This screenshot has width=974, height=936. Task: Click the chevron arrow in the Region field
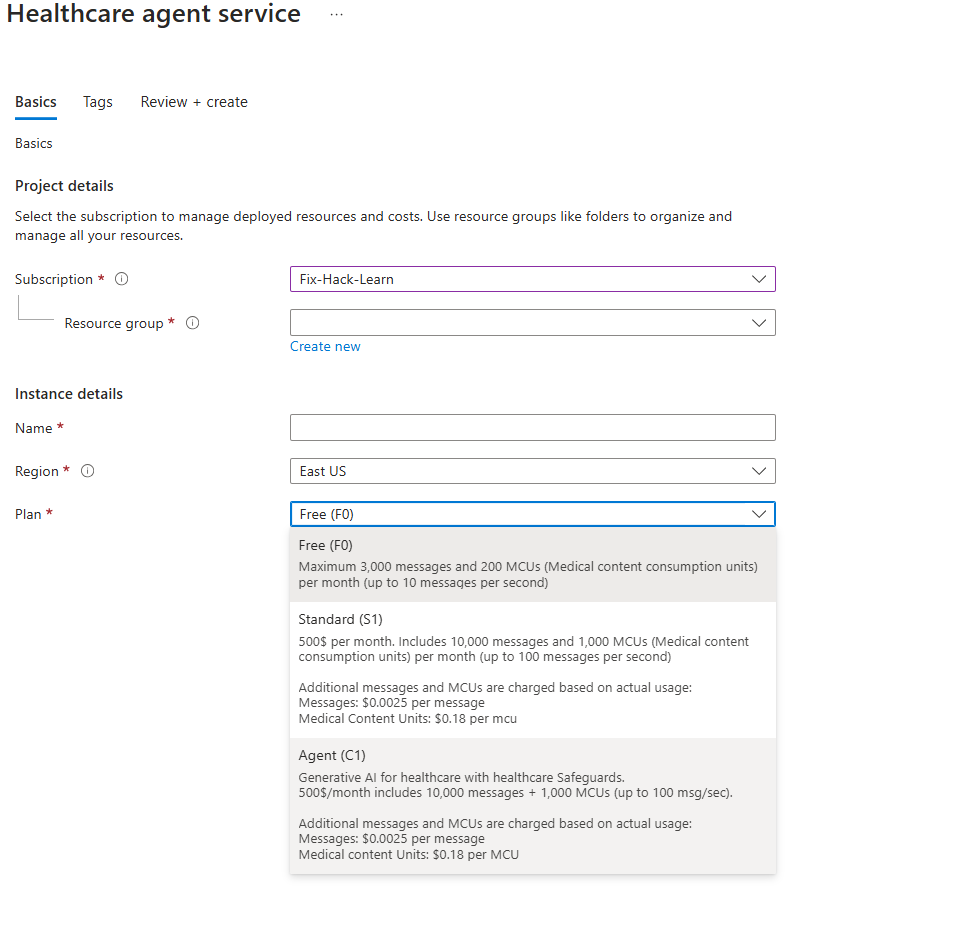pyautogui.click(x=759, y=471)
